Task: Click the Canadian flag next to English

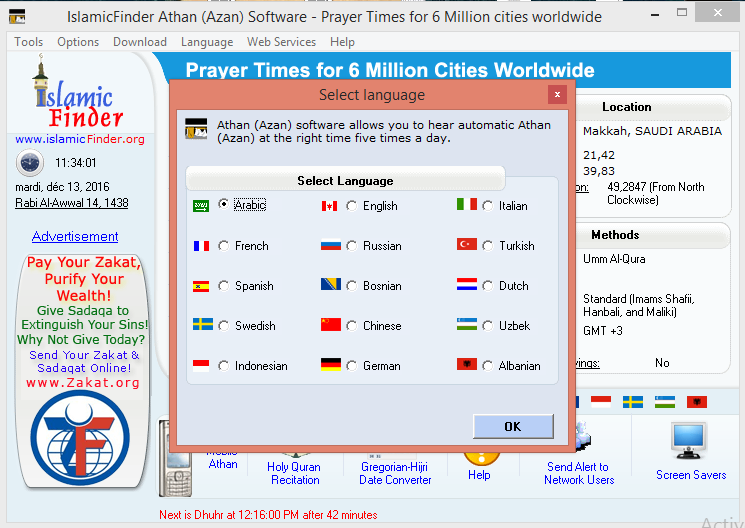Action: pyautogui.click(x=329, y=206)
